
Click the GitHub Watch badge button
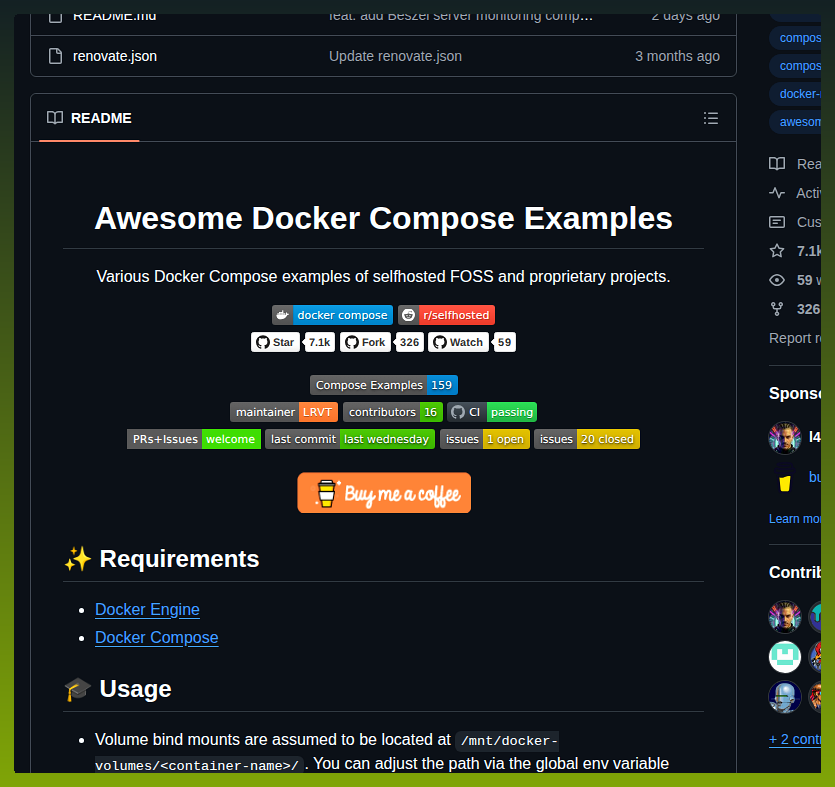pos(458,342)
